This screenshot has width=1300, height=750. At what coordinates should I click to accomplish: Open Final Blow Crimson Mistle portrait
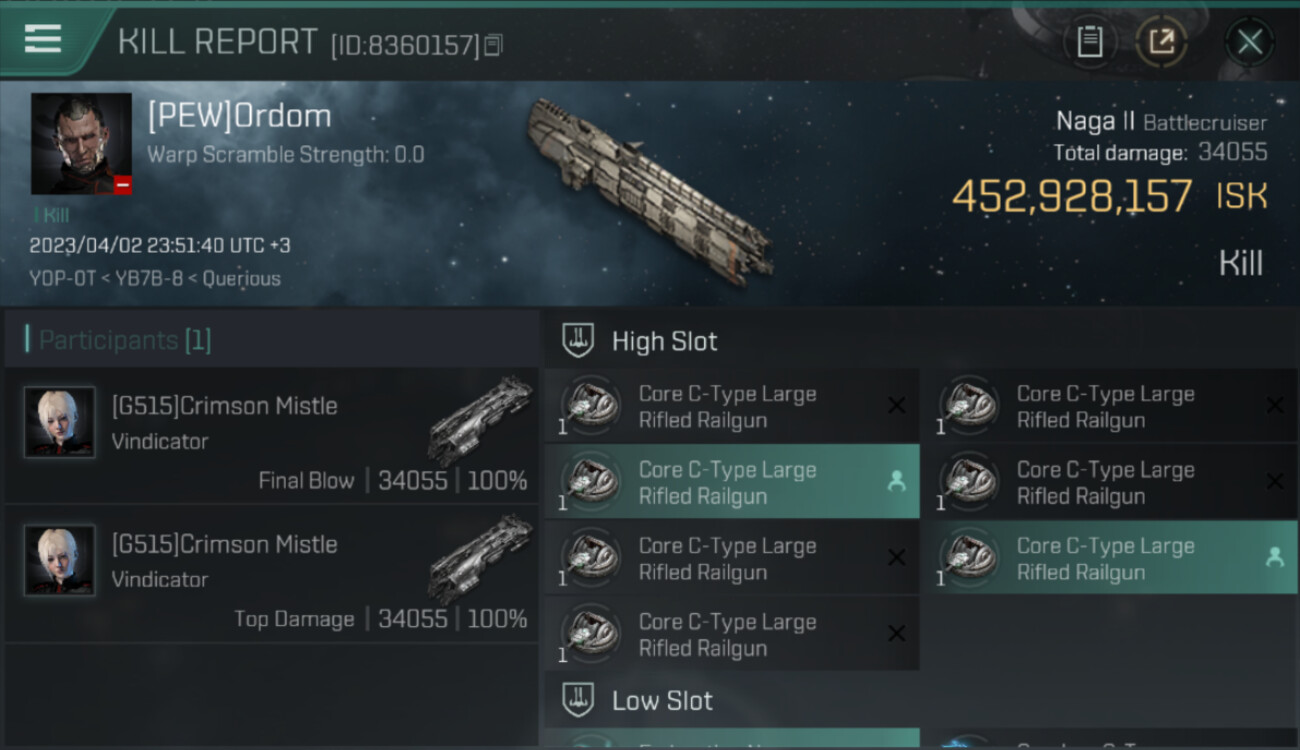(x=60, y=422)
